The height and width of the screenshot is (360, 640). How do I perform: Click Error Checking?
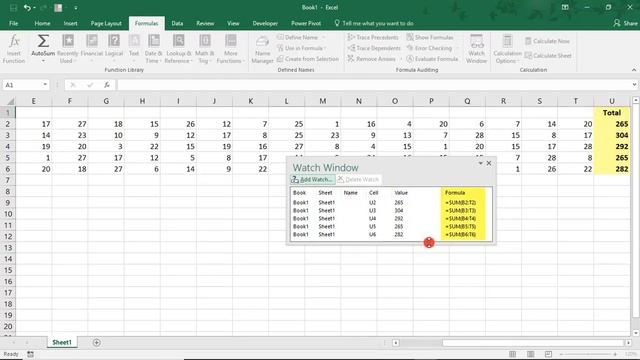pos(429,48)
